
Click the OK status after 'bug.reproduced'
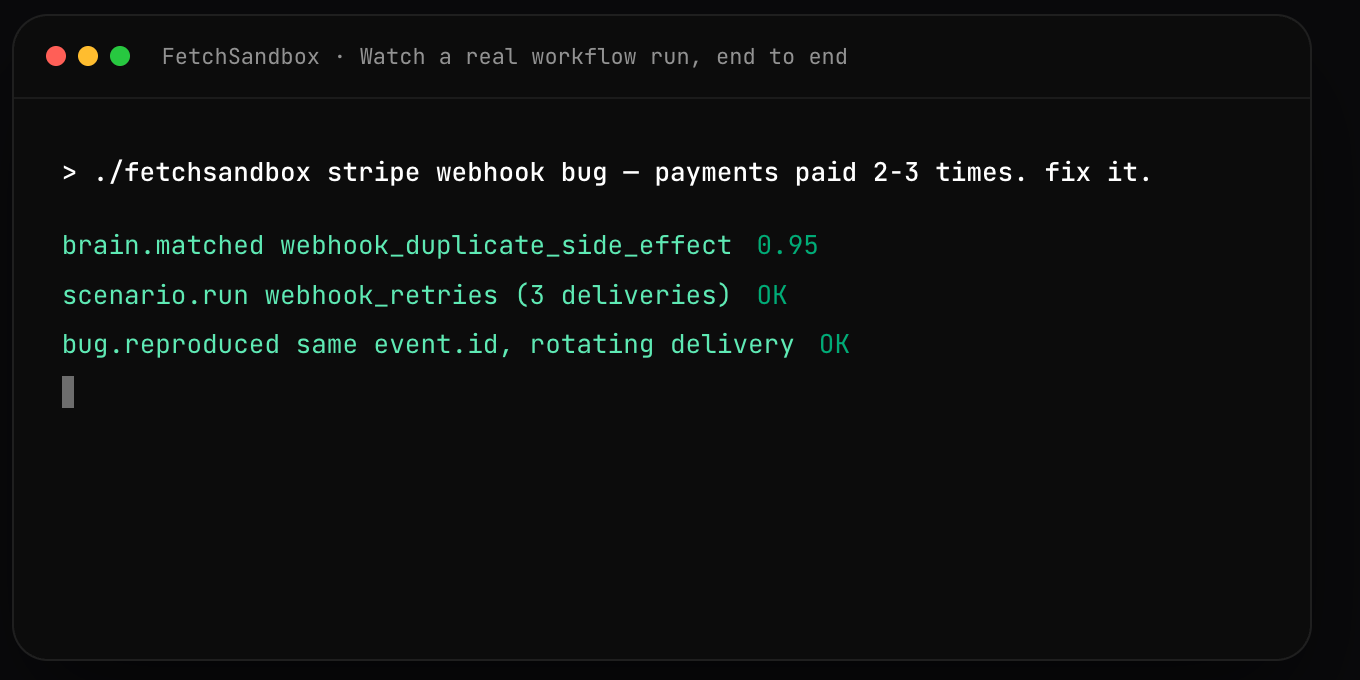(834, 345)
